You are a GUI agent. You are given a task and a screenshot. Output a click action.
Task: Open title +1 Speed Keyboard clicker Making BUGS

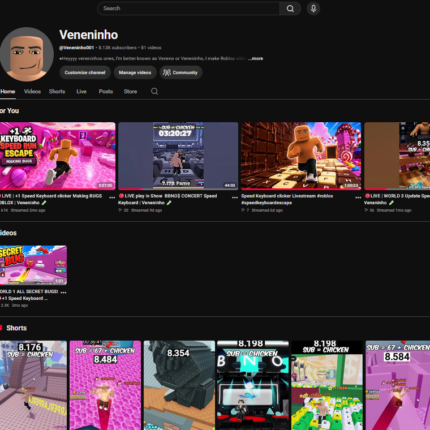52,199
